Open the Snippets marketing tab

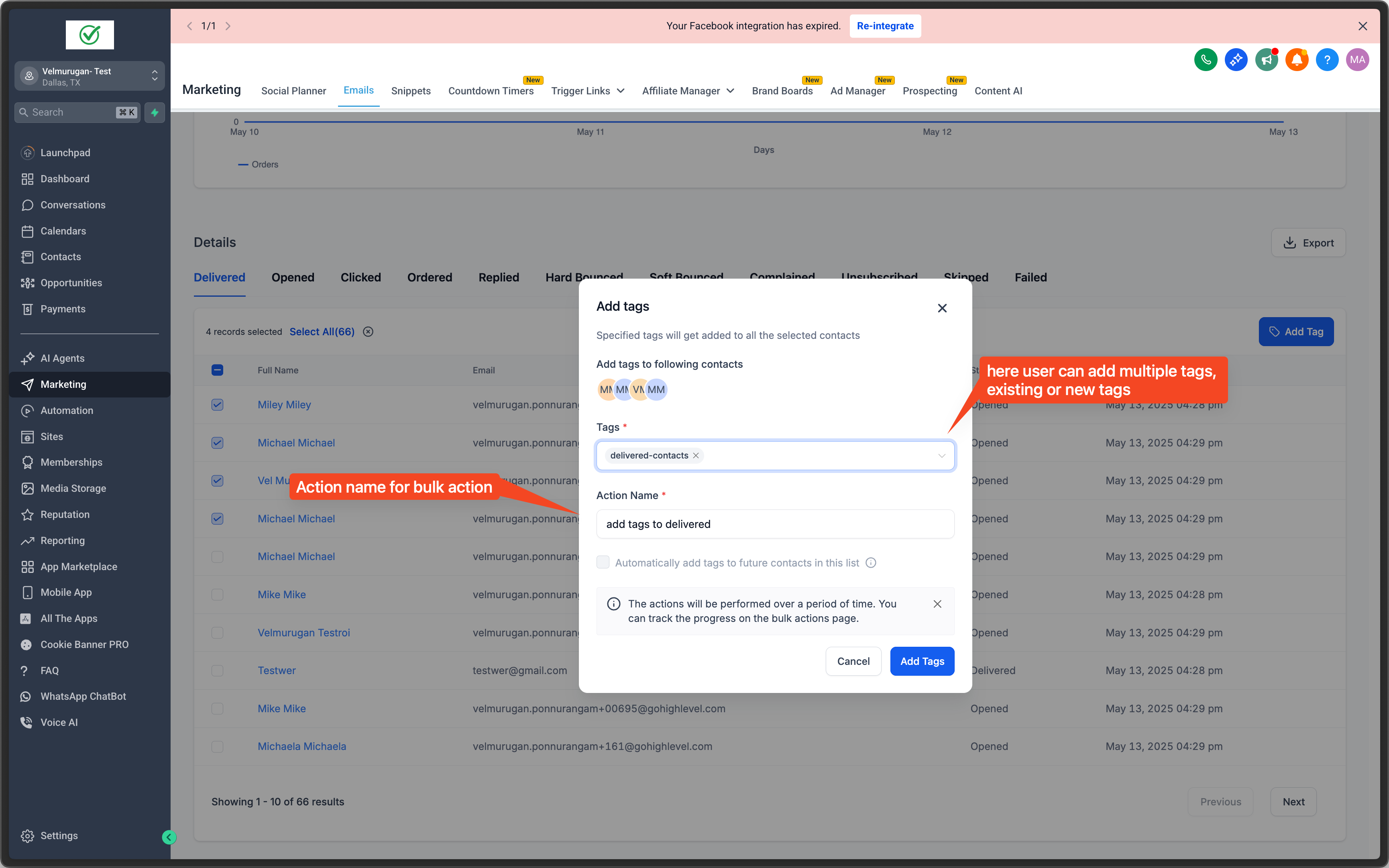410,91
